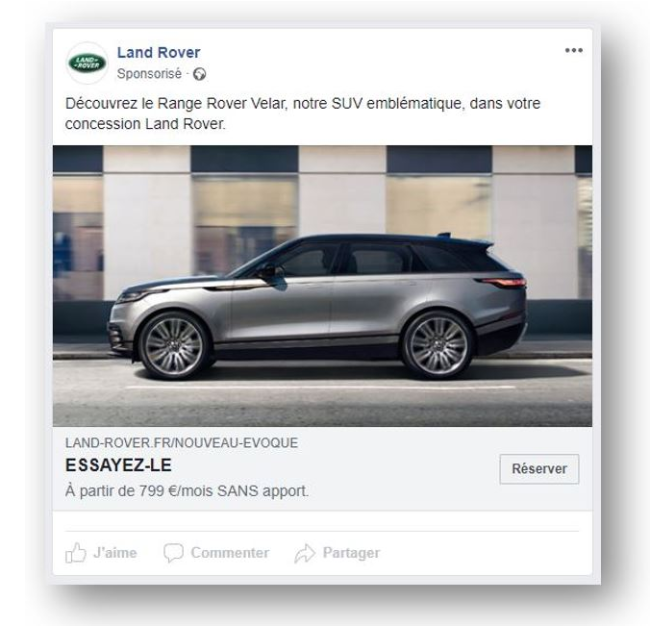Click the SUV's red tail light in image
The height and width of the screenshot is (638, 656).
(504, 282)
